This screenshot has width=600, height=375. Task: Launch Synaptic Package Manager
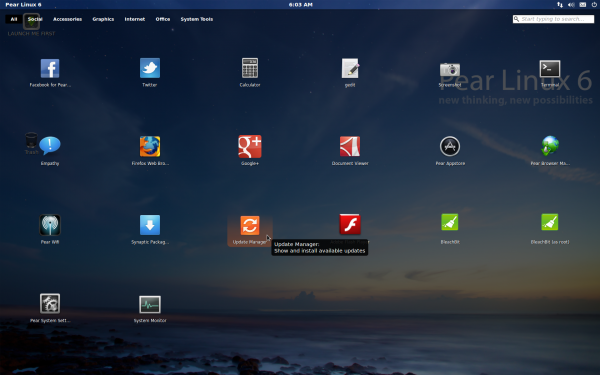(x=150, y=225)
